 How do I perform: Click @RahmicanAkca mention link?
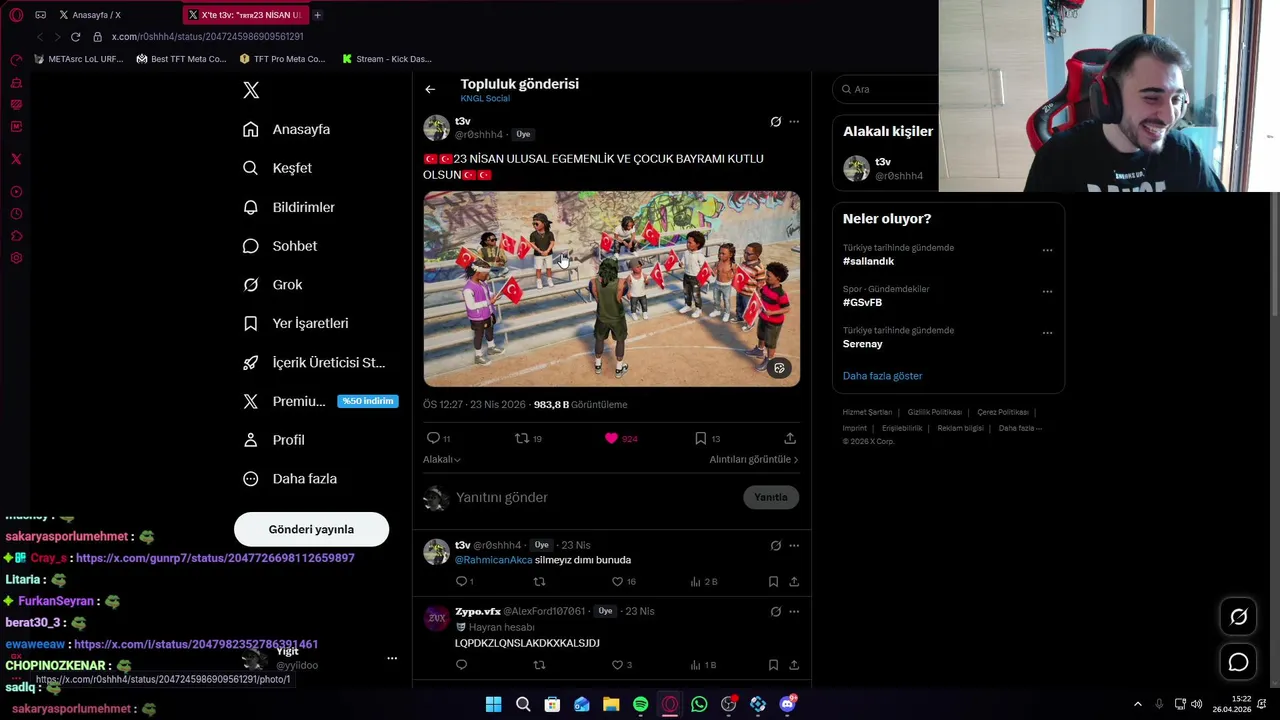[493, 560]
